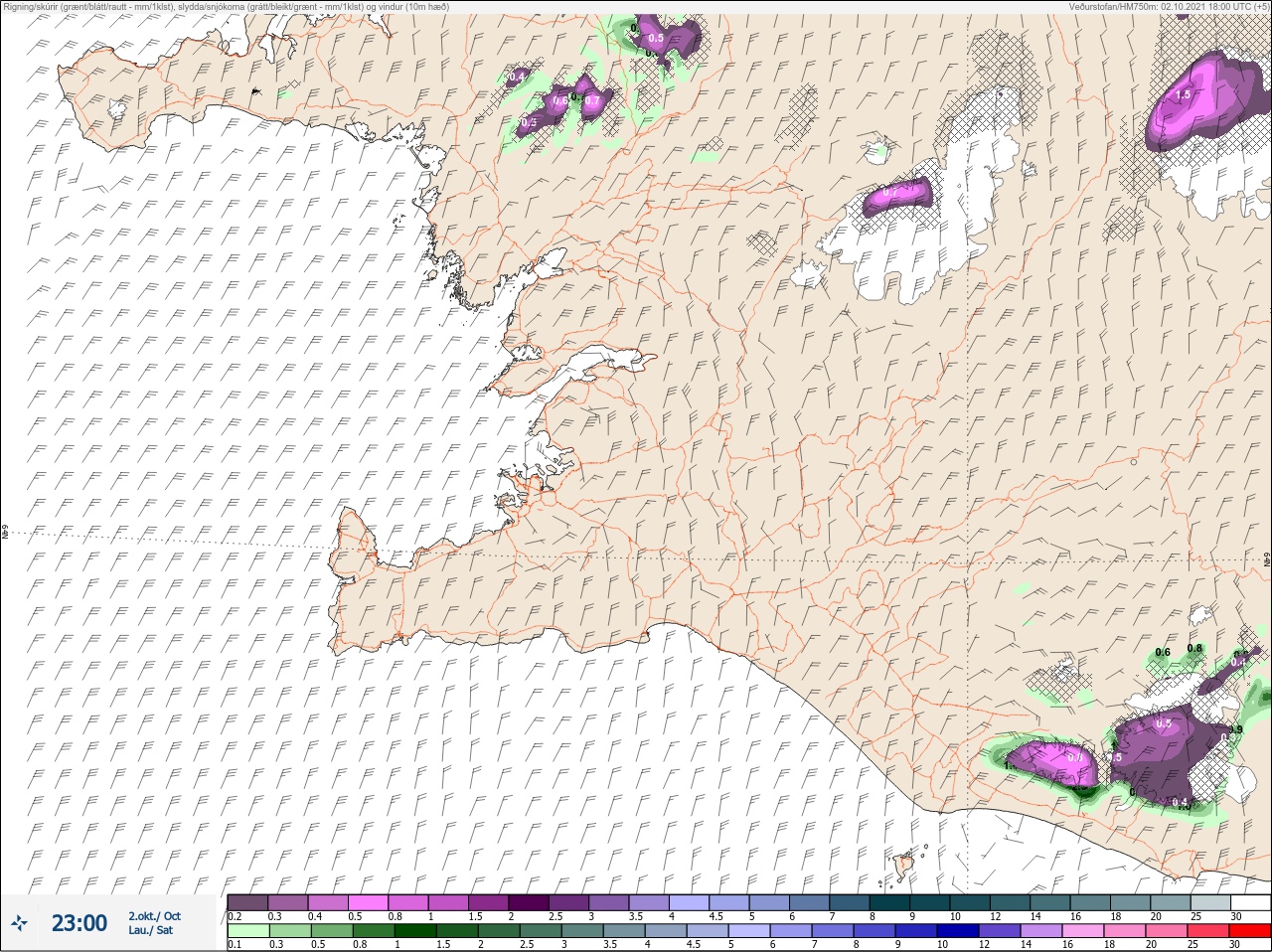
Task: Click the 23:00 forecast time display
Action: tap(79, 923)
